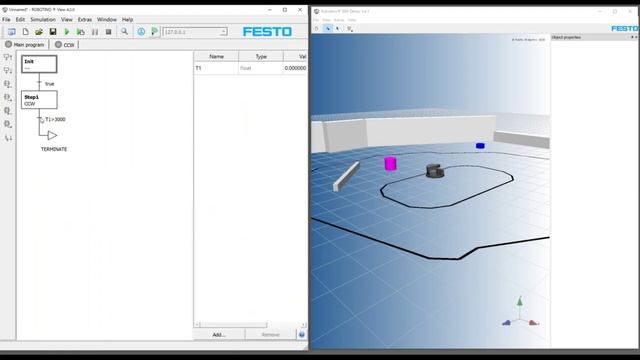This screenshot has height=360, width=640.
Task: Click the 0.000000 value cell
Action: pos(295,68)
